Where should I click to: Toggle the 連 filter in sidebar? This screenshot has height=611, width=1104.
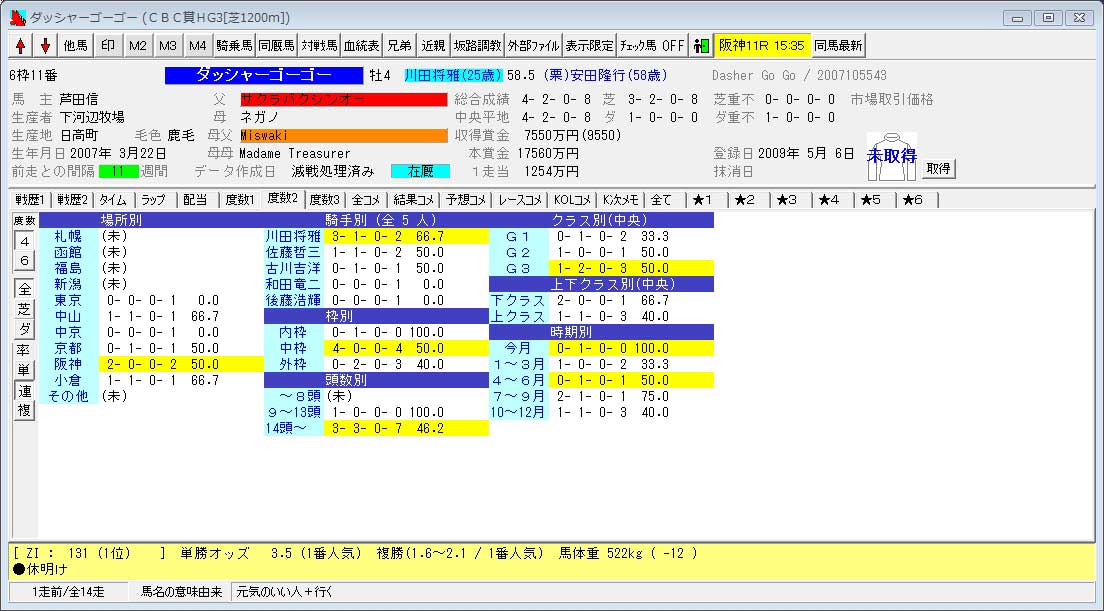coord(25,390)
